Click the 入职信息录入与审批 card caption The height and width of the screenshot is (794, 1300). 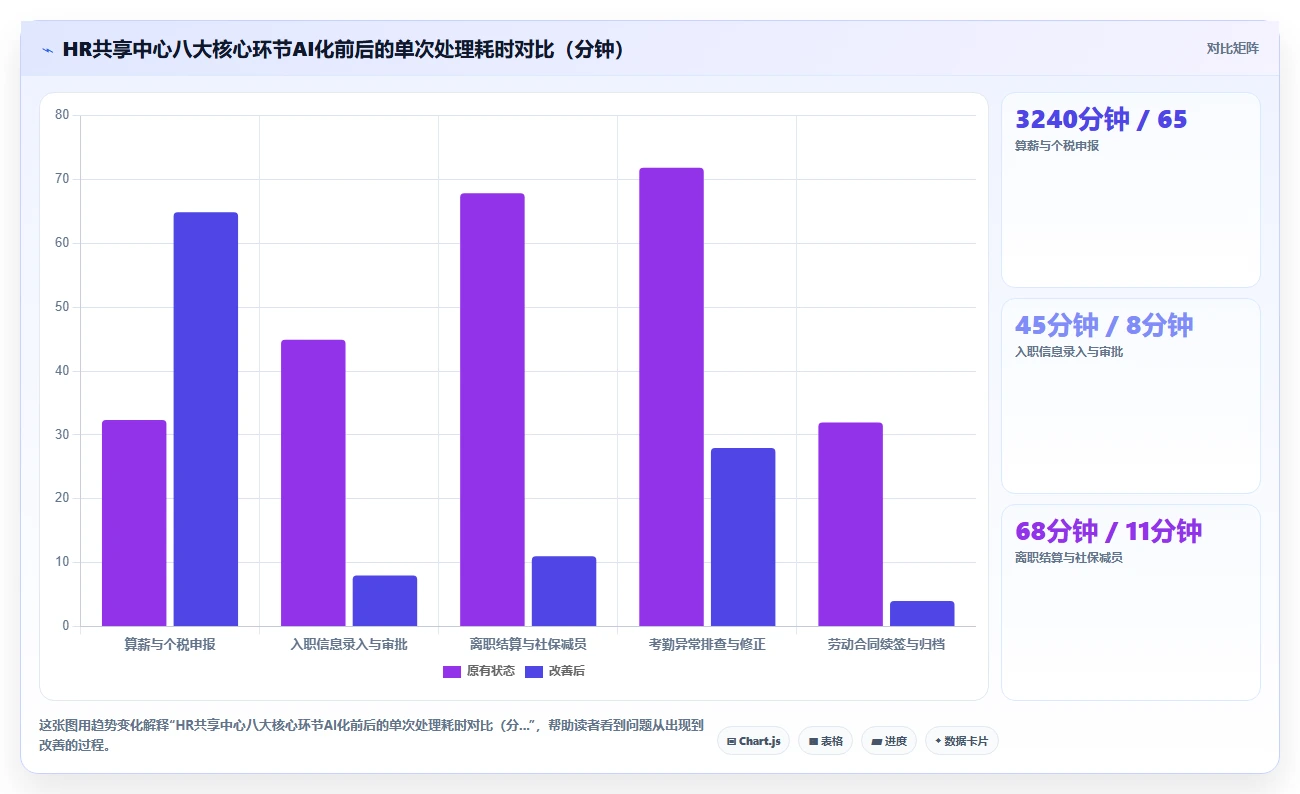click(x=1069, y=352)
